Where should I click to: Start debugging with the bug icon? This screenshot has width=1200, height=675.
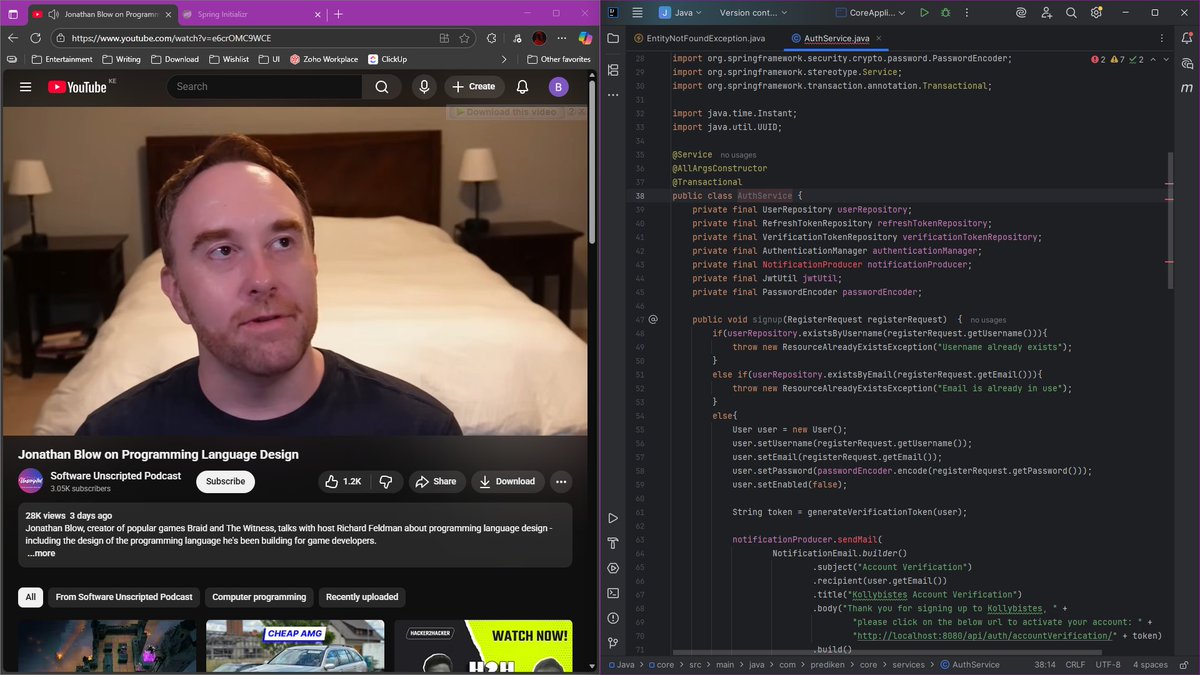(945, 13)
